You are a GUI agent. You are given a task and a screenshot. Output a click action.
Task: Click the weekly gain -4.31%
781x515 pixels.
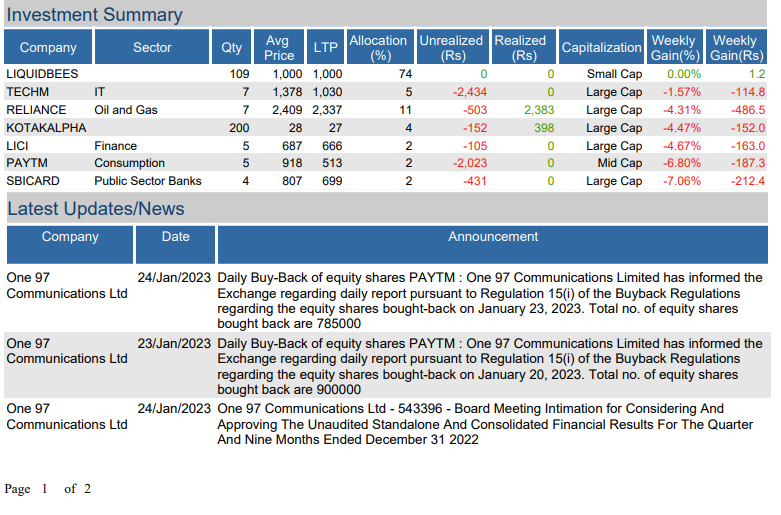coord(682,110)
